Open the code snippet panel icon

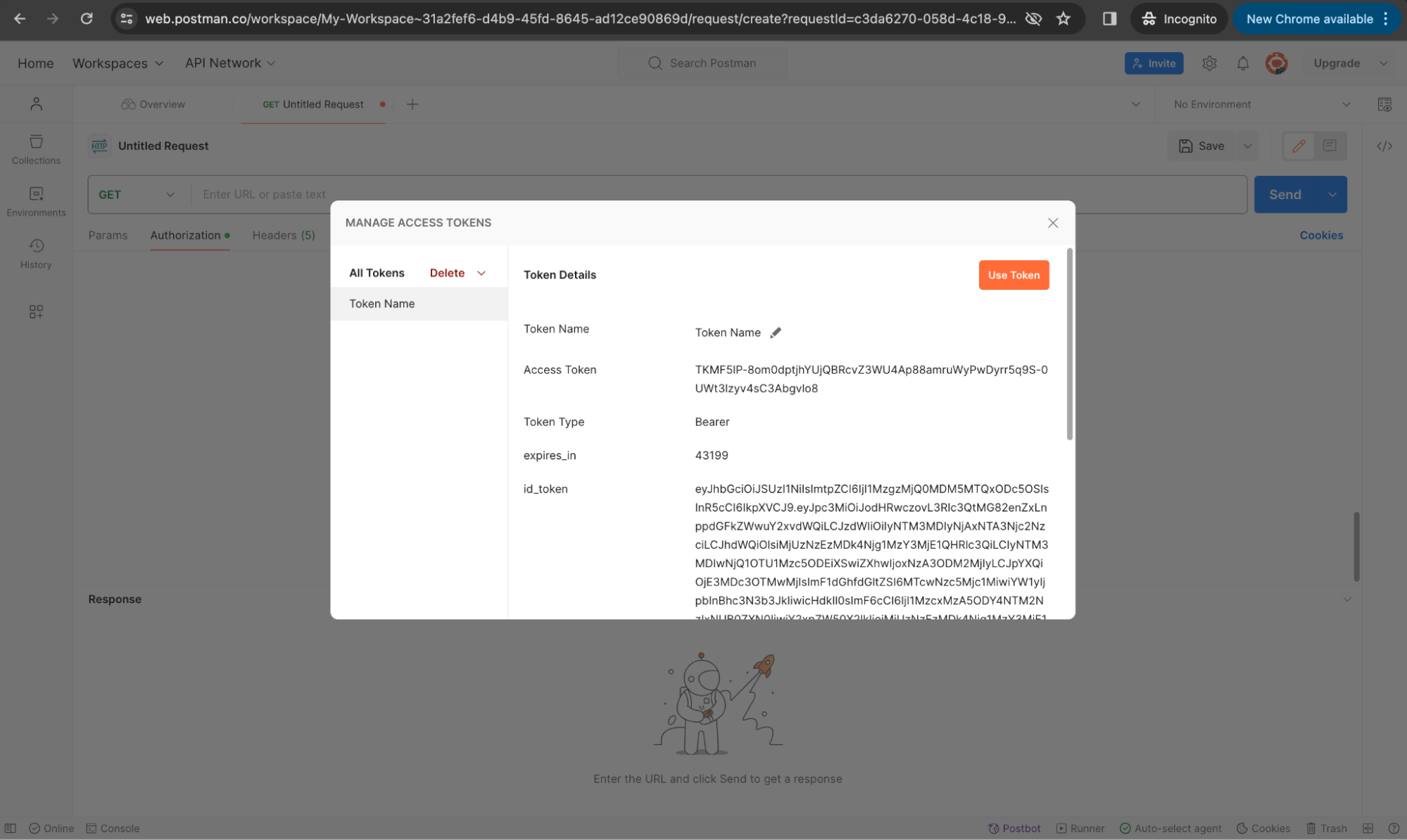[x=1384, y=146]
